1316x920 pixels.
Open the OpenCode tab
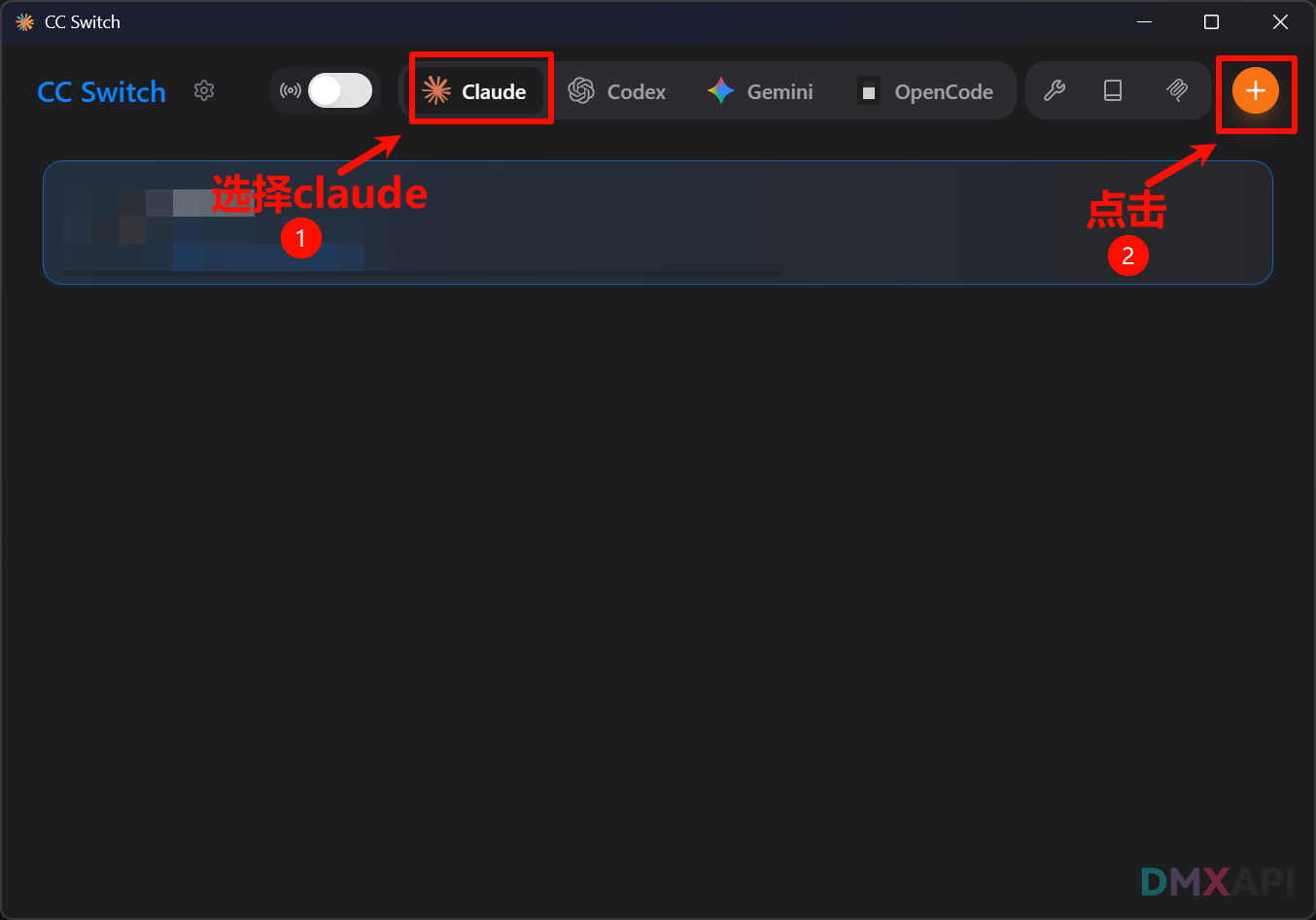(x=925, y=91)
